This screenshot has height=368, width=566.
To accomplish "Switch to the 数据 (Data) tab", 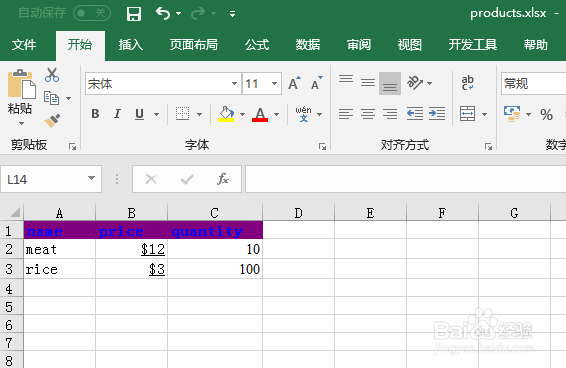I will coord(308,45).
